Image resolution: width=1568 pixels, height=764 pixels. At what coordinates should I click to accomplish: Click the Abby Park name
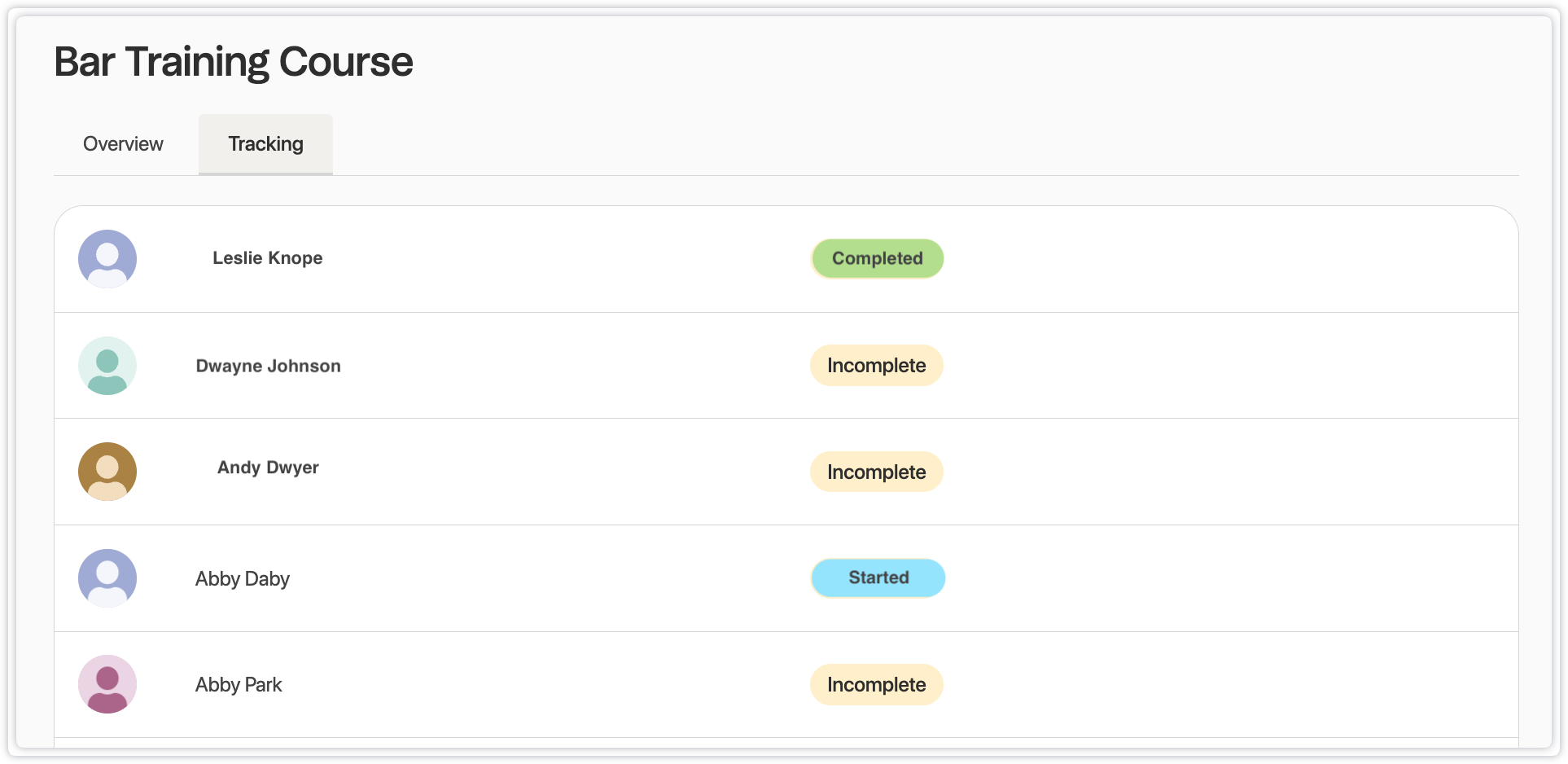(x=239, y=685)
